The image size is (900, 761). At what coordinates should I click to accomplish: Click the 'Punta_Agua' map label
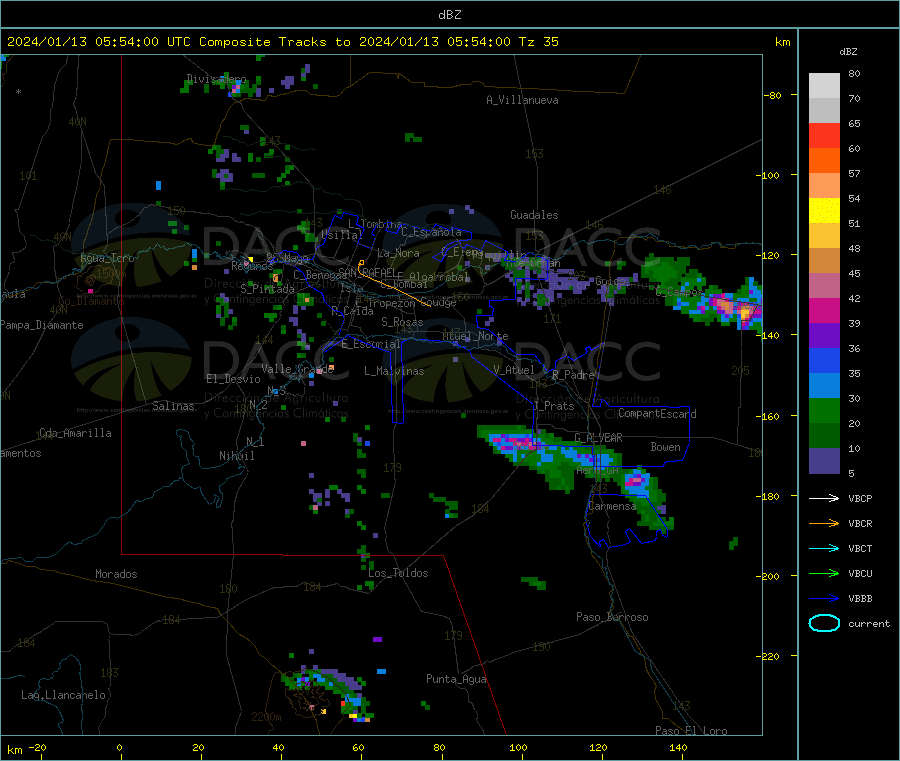tap(456, 679)
